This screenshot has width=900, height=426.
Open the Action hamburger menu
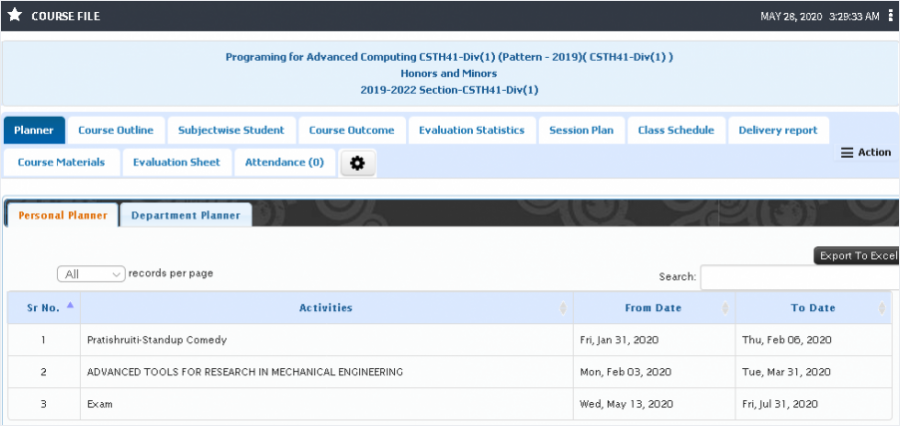(866, 152)
